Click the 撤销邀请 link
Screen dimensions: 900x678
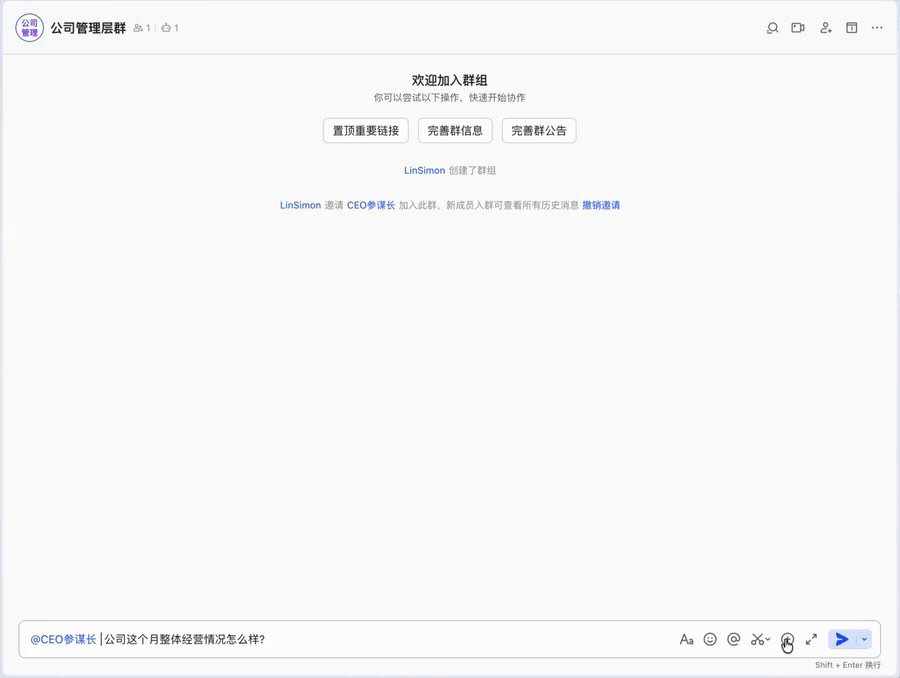[601, 205]
